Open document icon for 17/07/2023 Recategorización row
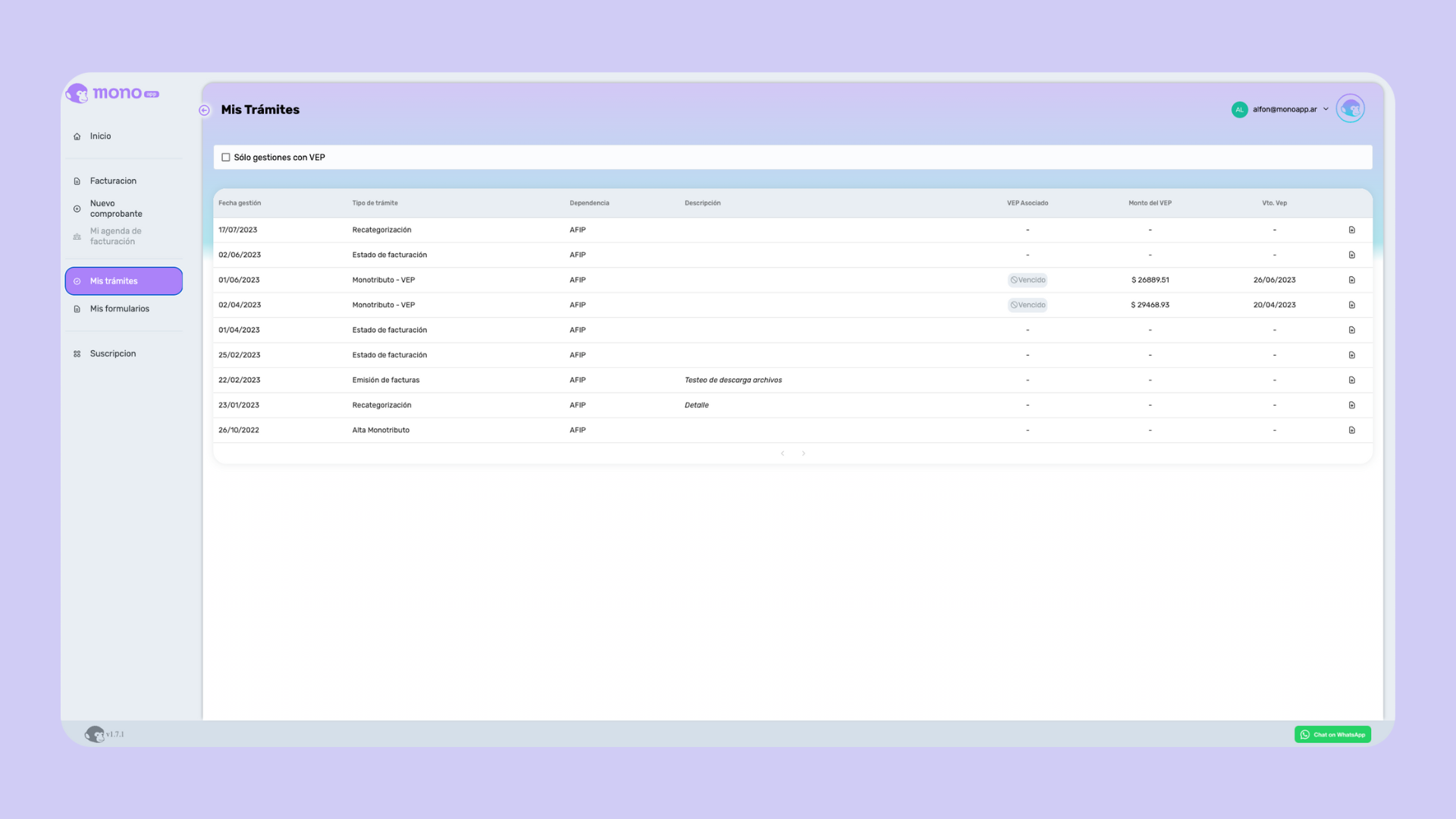 click(x=1351, y=230)
